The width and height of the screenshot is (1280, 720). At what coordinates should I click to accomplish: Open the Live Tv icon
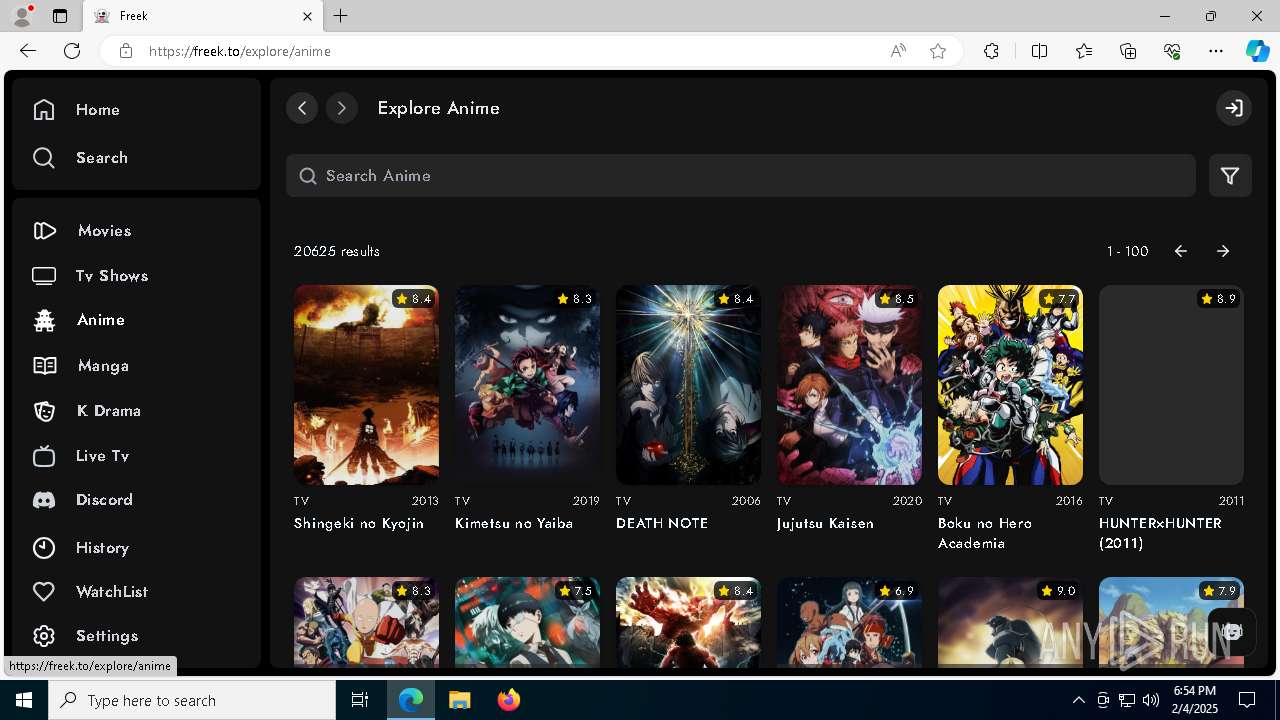[44, 456]
